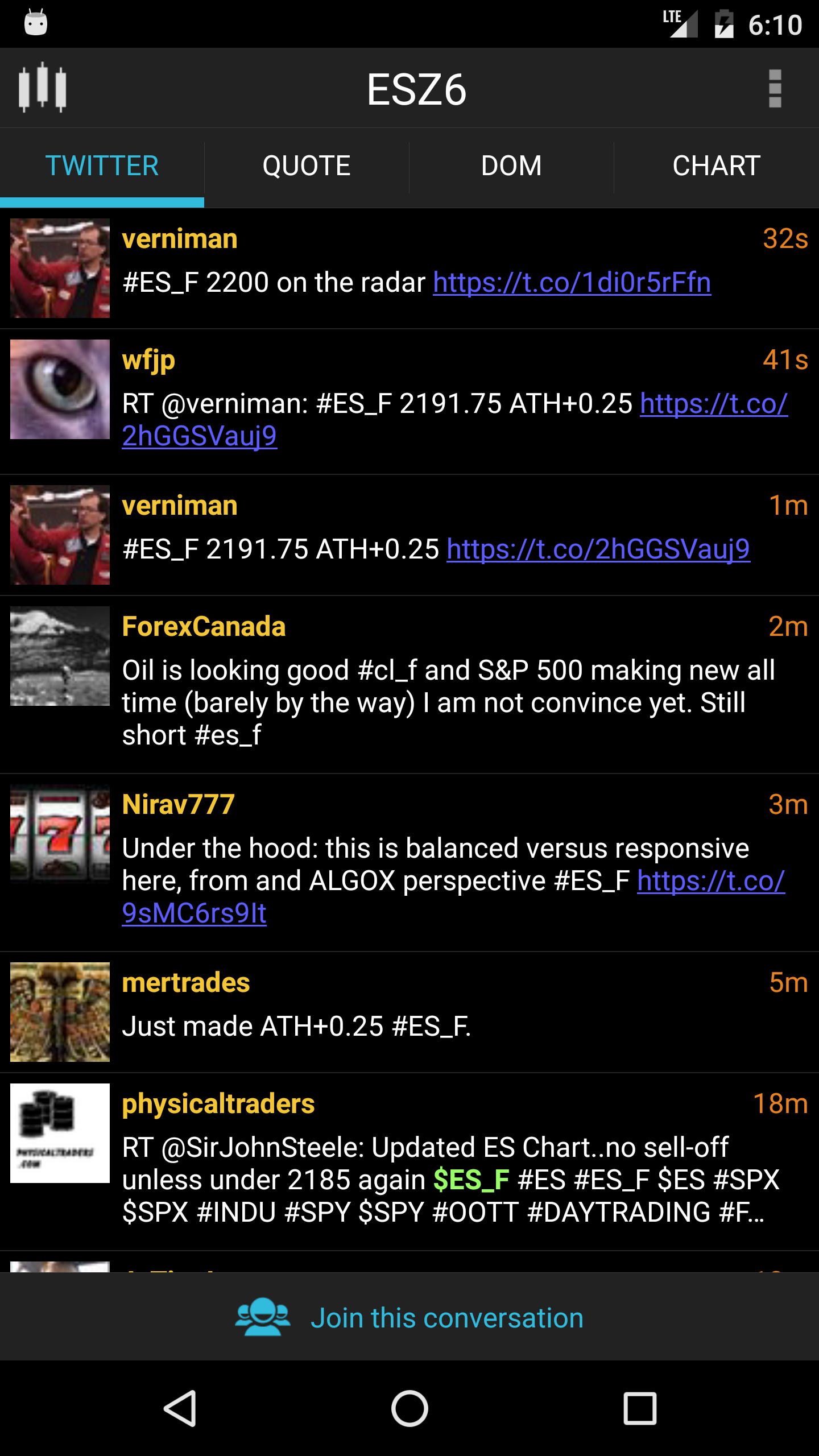
Task: Select the TWITTER tab
Action: point(102,166)
